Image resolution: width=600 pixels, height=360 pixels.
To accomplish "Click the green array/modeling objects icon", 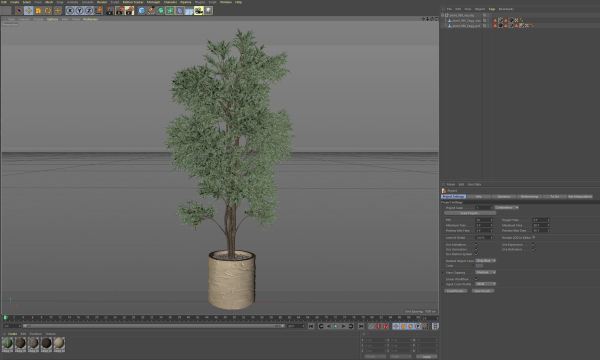I will point(170,11).
